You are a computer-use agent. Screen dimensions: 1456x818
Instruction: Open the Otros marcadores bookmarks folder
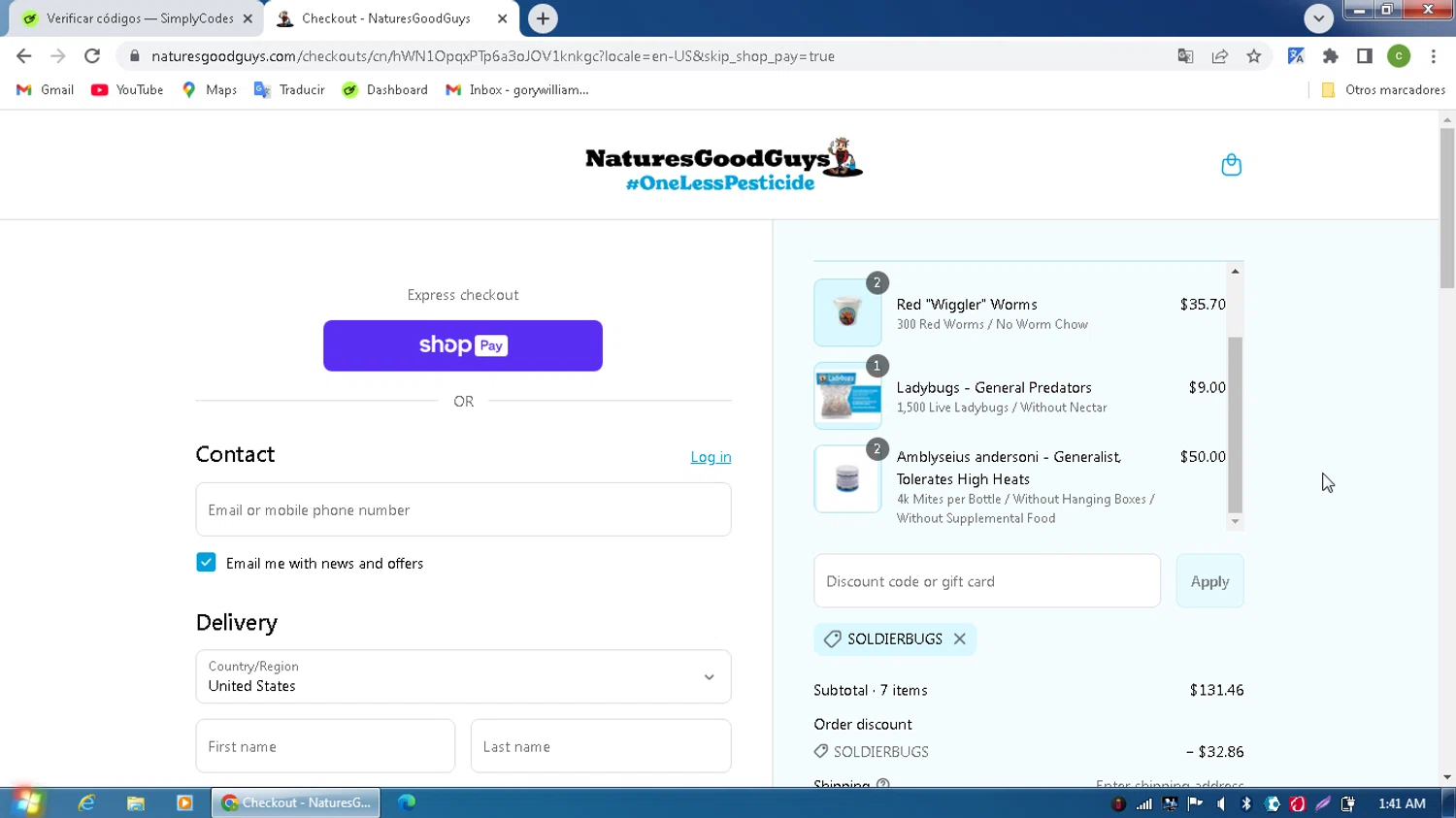click(1383, 89)
